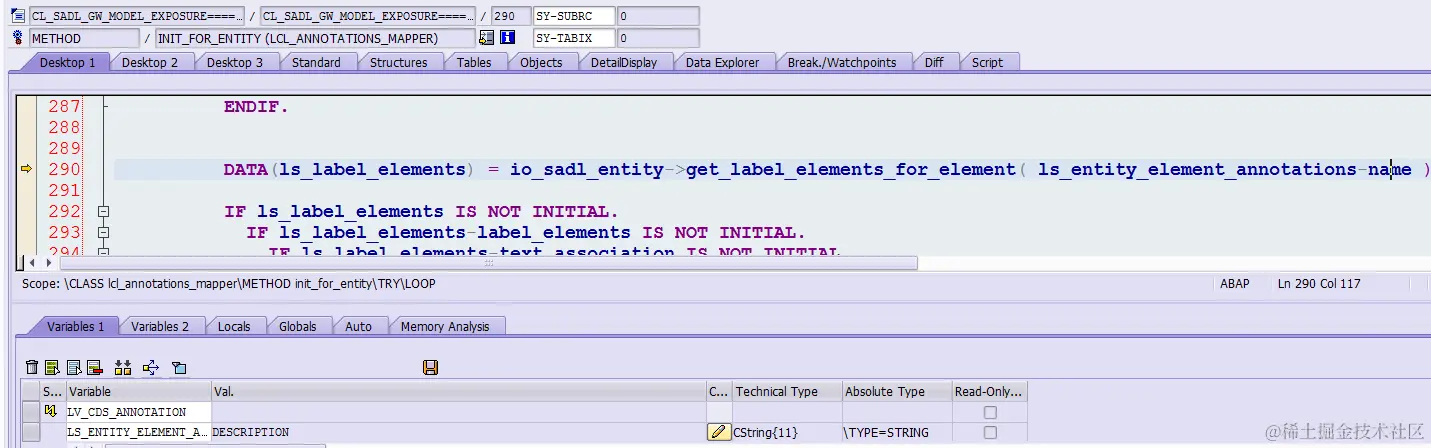Click the METHOD event type field

[x=84, y=38]
